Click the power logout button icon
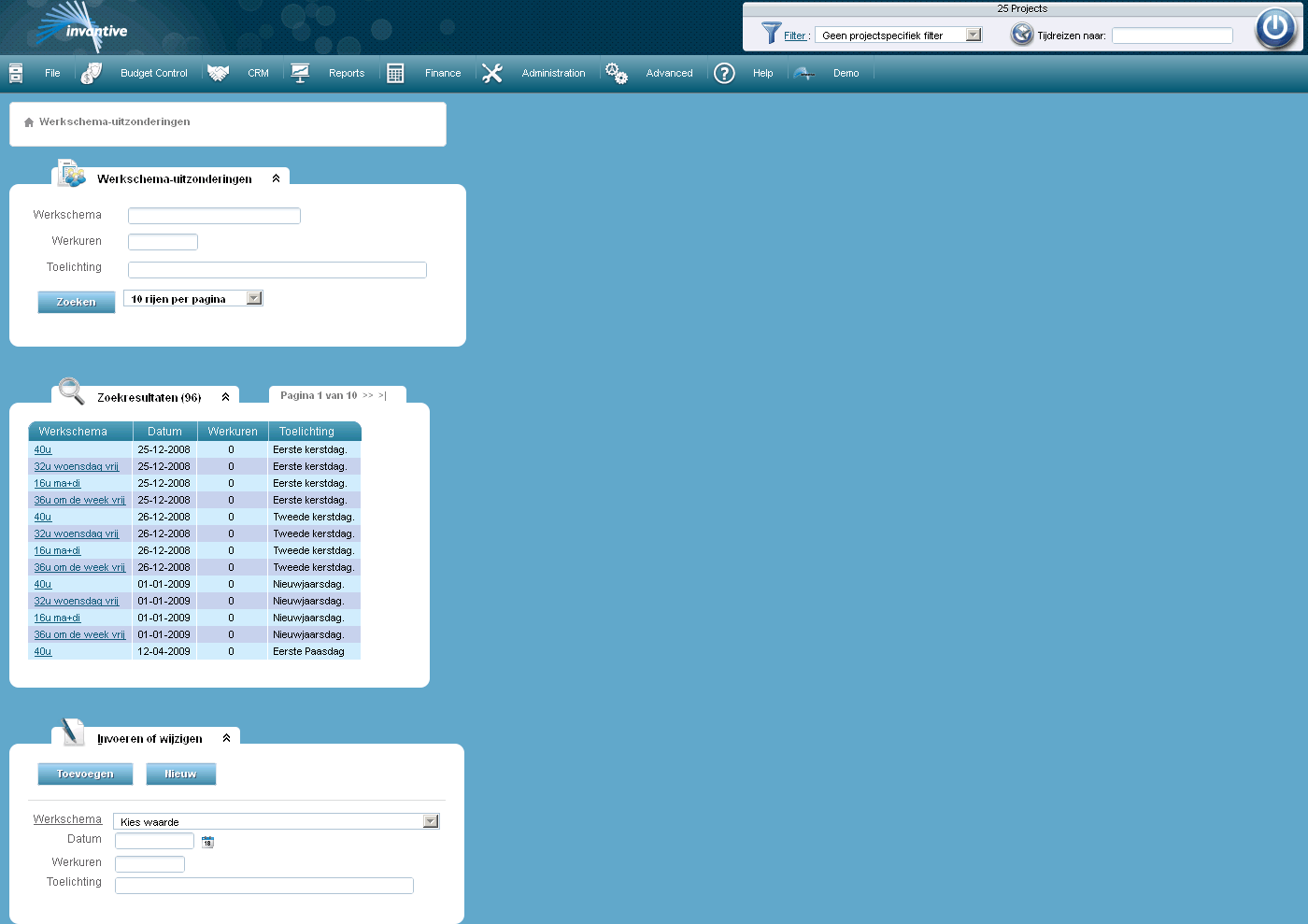This screenshot has height=924, width=1308. click(1275, 28)
